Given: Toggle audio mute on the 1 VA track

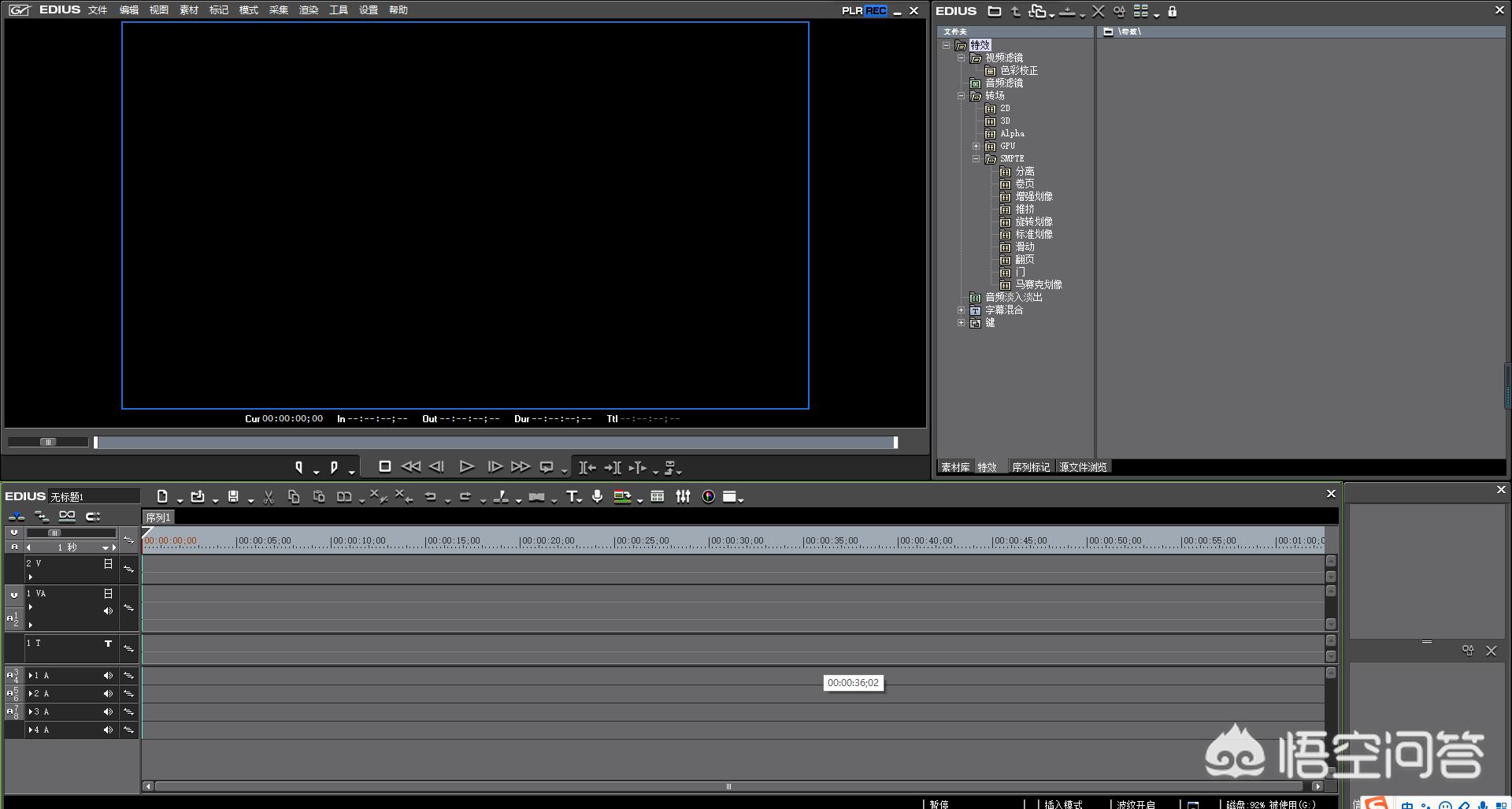Looking at the screenshot, I should click(x=108, y=610).
